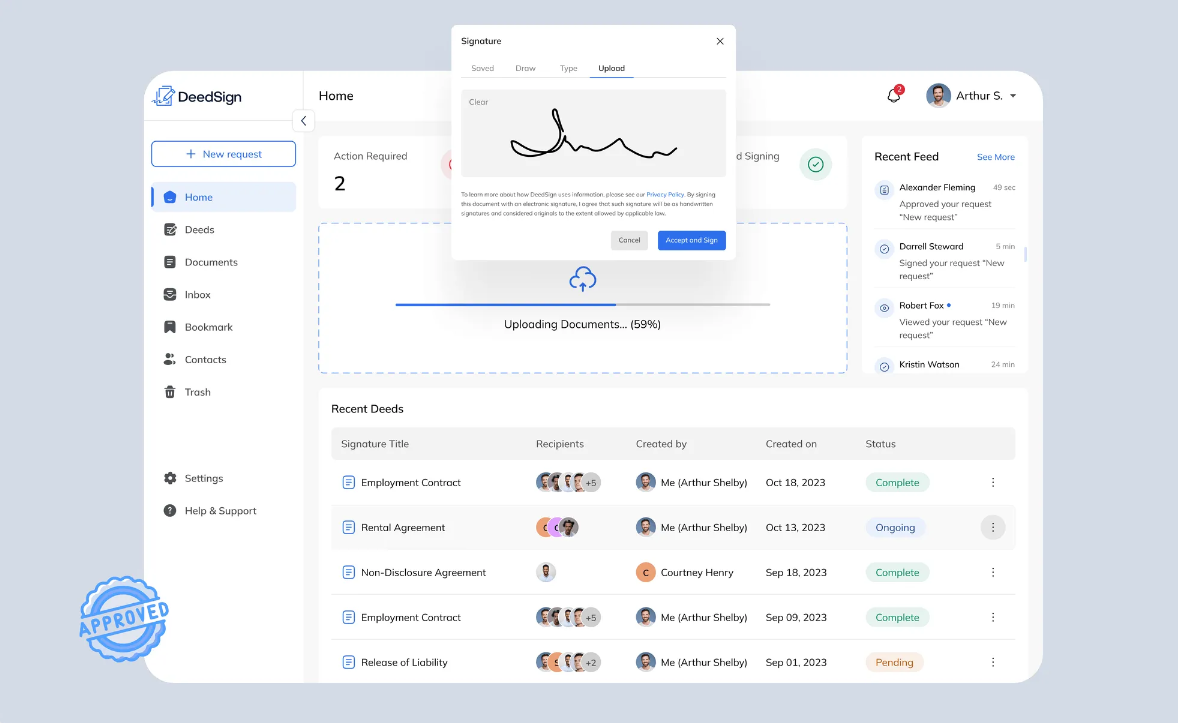The height and width of the screenshot is (723, 1178).
Task: Open the Bookmark section
Action: [206, 326]
